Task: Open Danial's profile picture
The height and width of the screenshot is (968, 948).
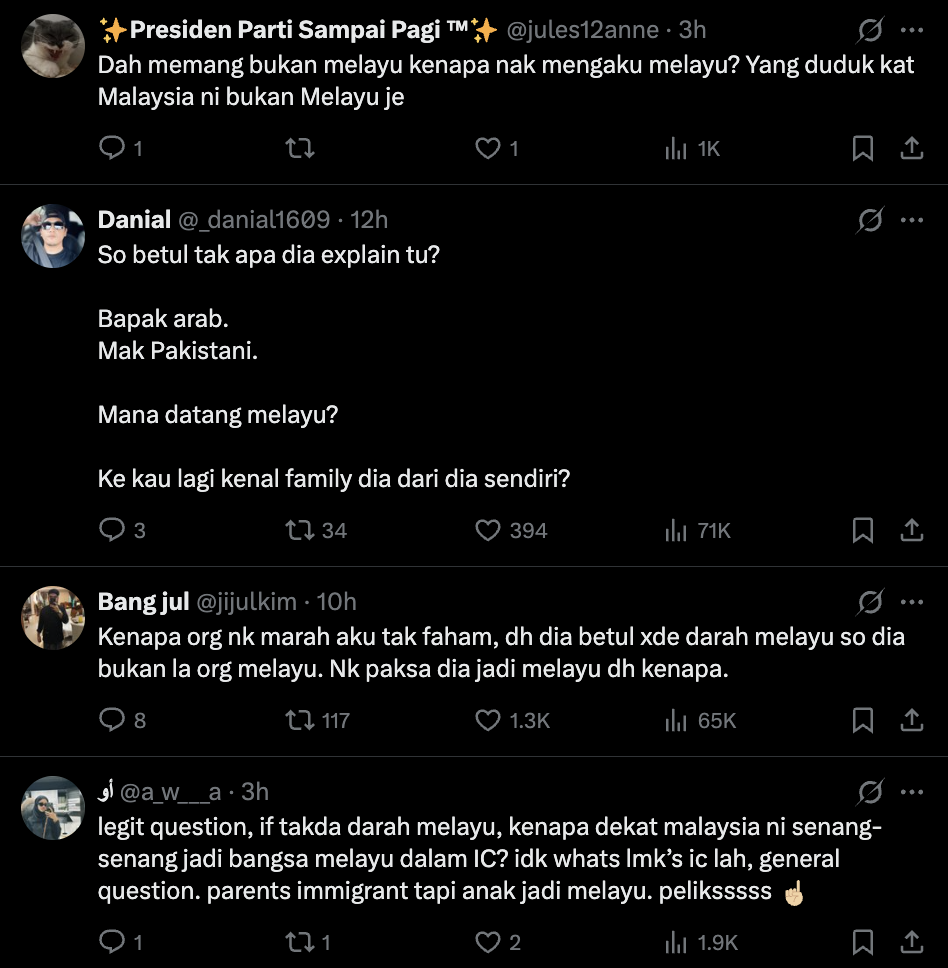Action: 53,236
